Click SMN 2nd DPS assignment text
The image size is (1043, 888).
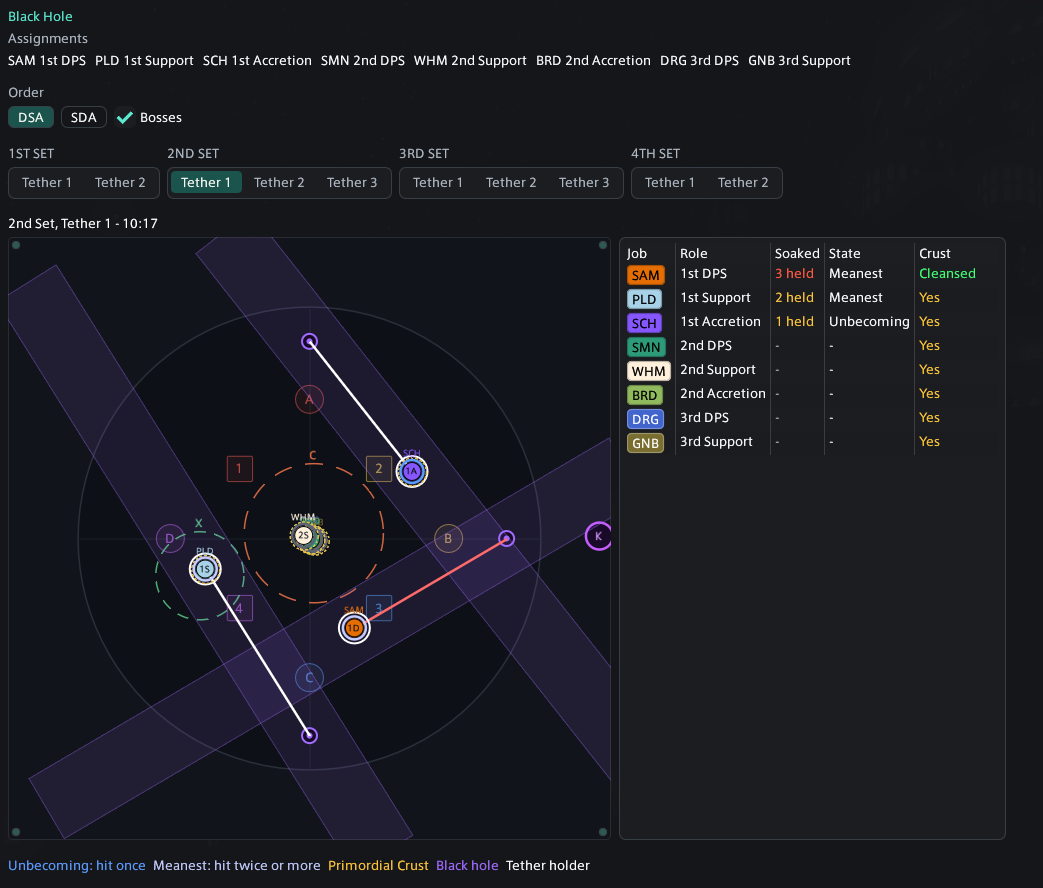[363, 61]
